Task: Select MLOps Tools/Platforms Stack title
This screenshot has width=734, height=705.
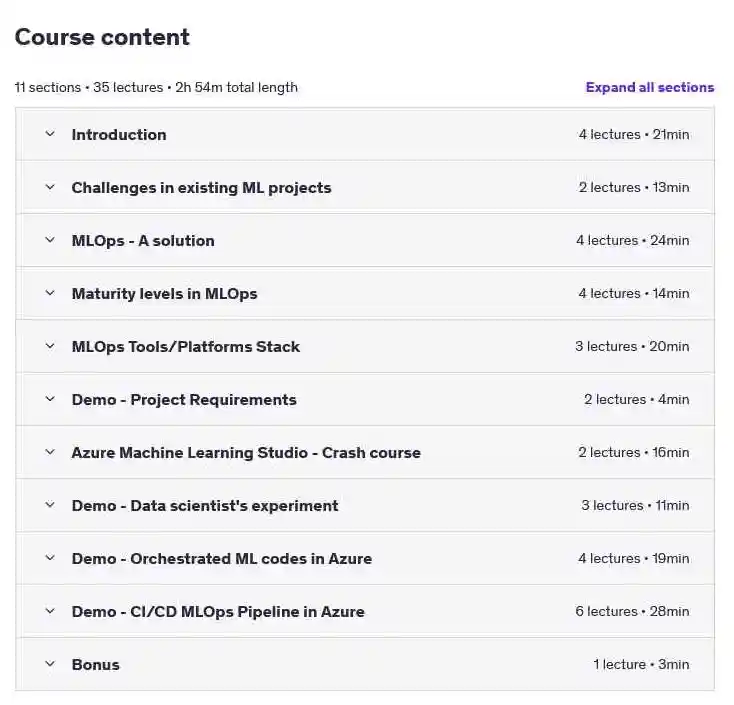Action: pyautogui.click(x=186, y=347)
